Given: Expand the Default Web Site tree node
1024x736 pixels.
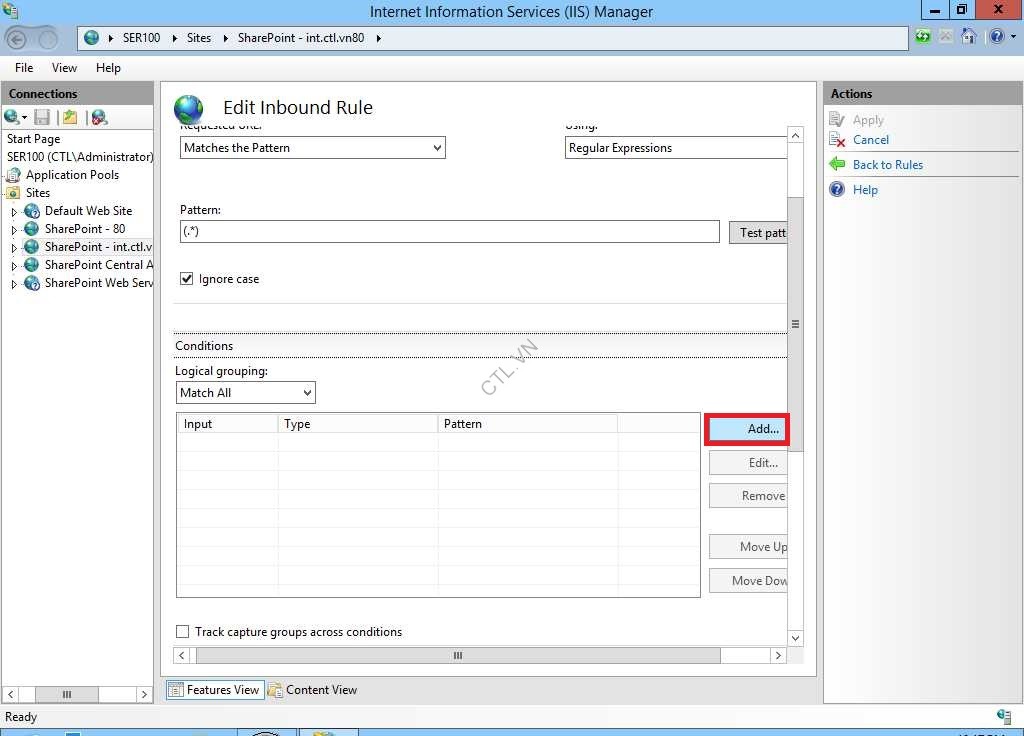Looking at the screenshot, I should pyautogui.click(x=14, y=212).
